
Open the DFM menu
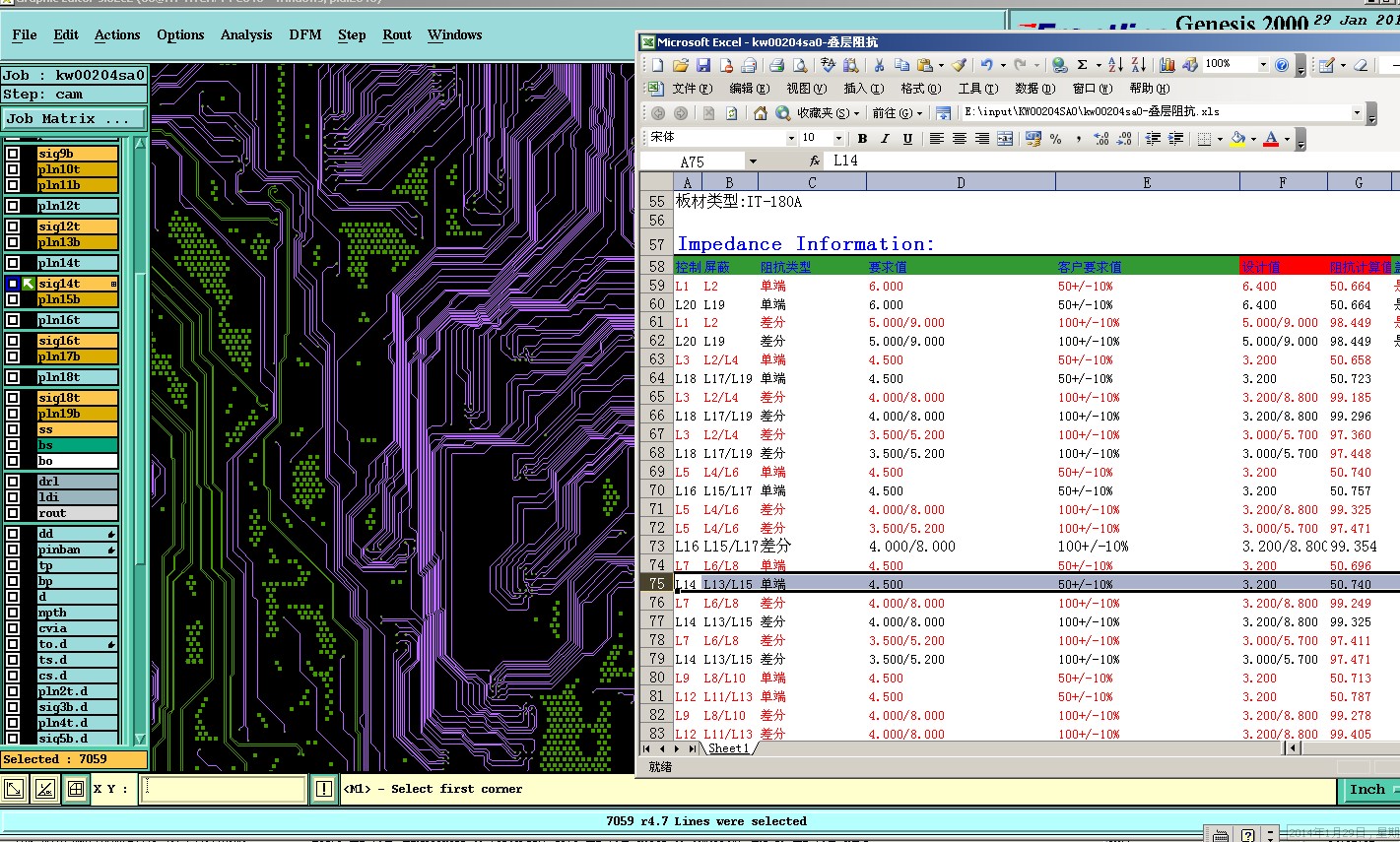pyautogui.click(x=305, y=35)
